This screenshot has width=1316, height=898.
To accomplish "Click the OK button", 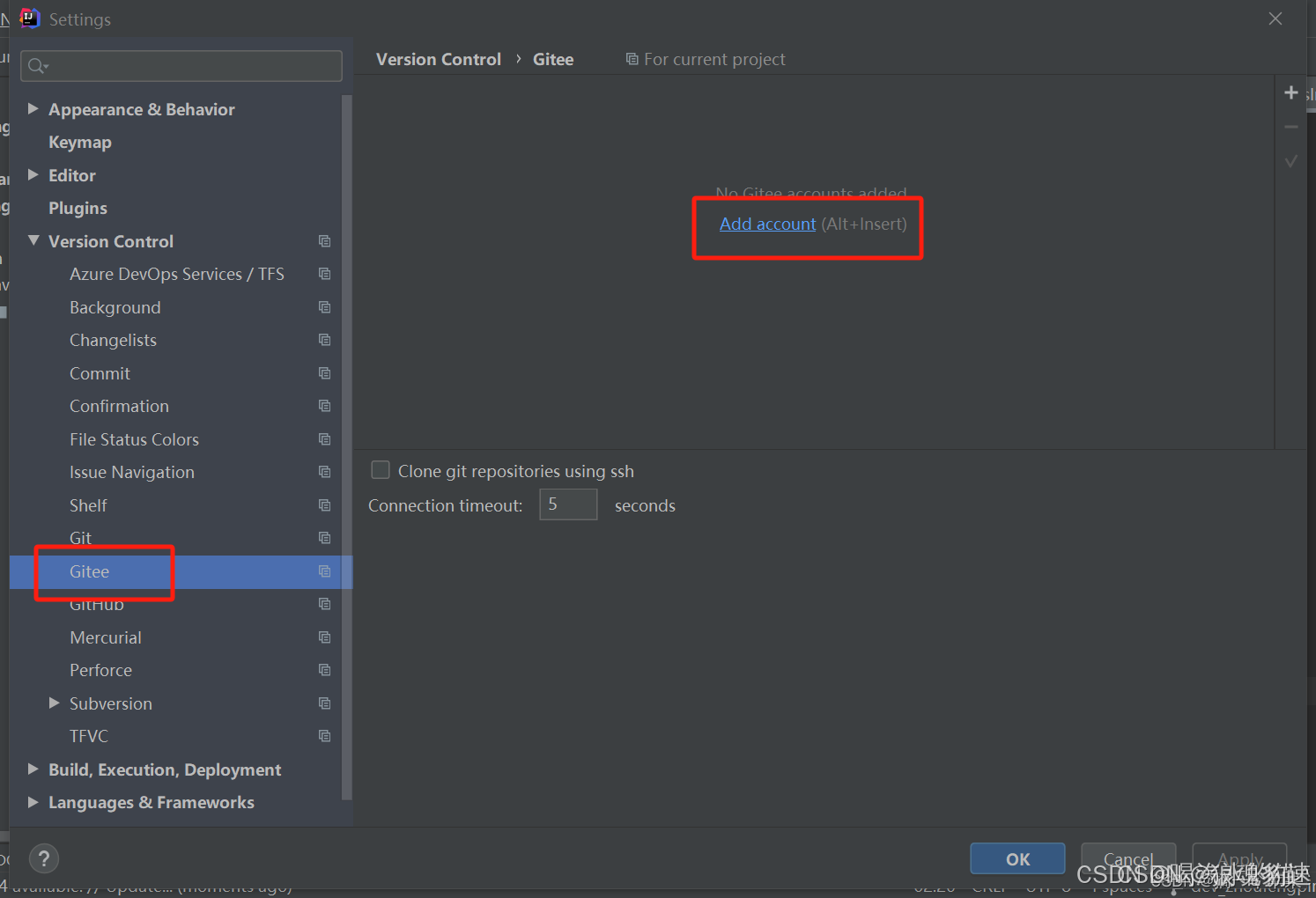I will pyautogui.click(x=1017, y=859).
